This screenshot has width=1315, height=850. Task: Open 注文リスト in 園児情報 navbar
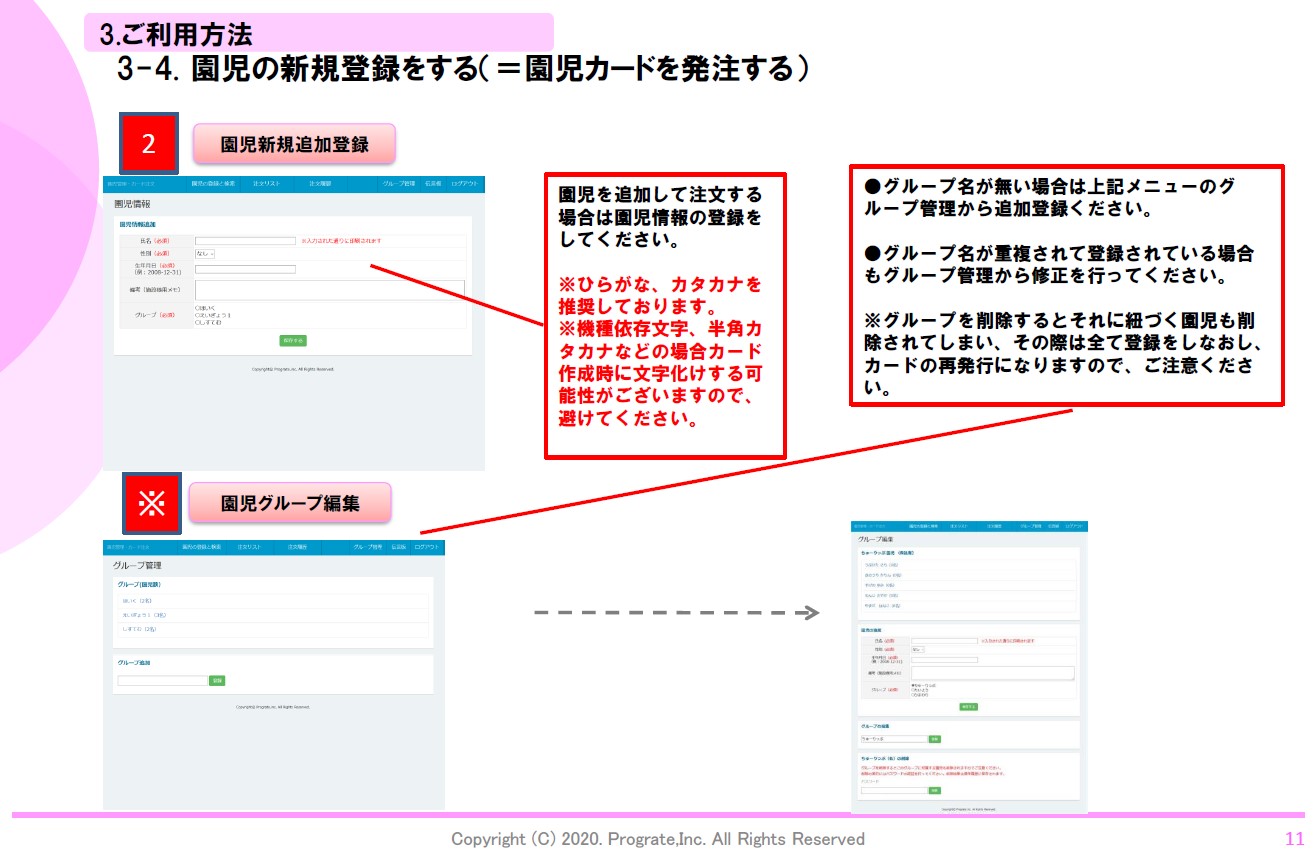[267, 184]
